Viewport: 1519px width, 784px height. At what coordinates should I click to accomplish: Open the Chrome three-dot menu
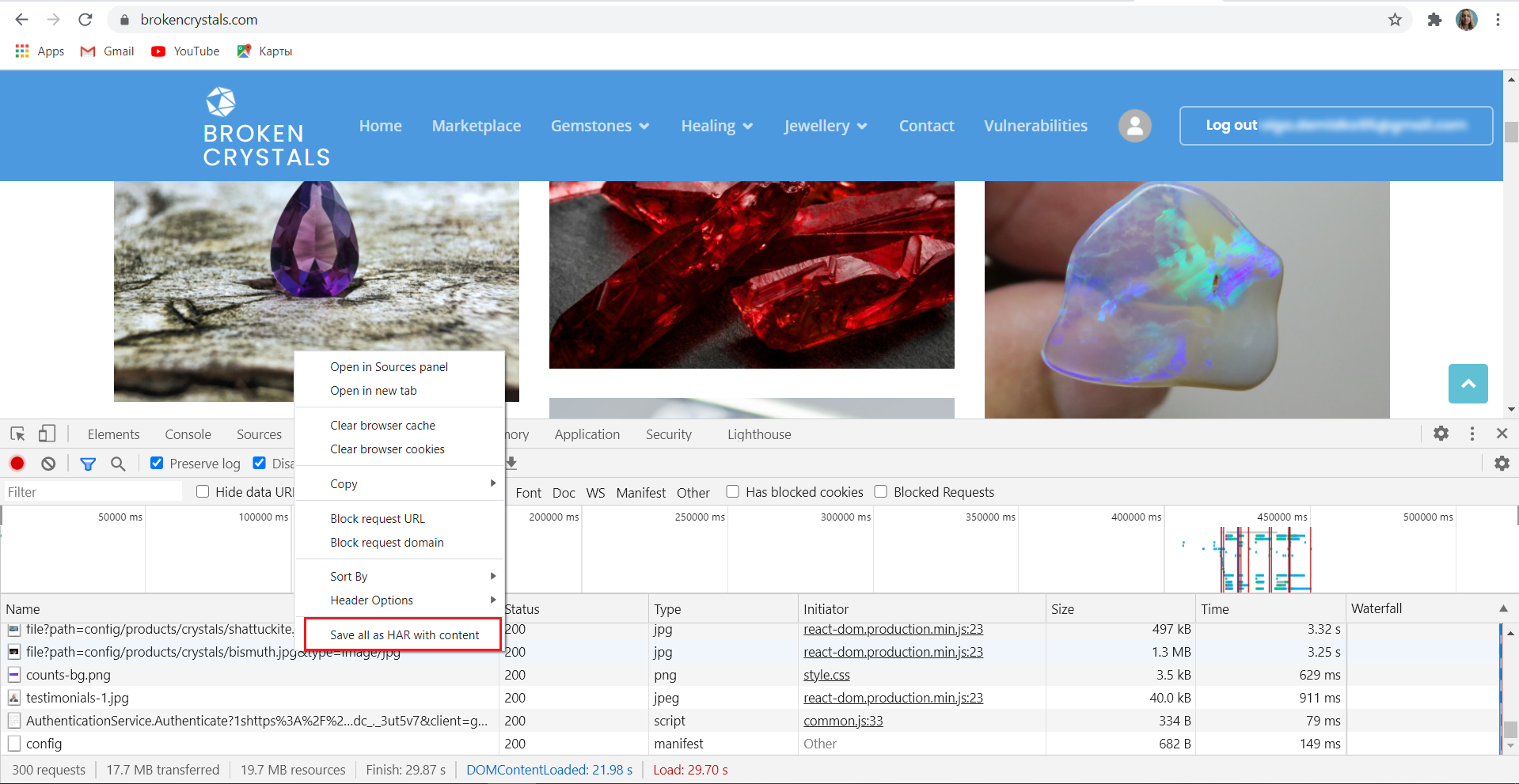[1498, 20]
